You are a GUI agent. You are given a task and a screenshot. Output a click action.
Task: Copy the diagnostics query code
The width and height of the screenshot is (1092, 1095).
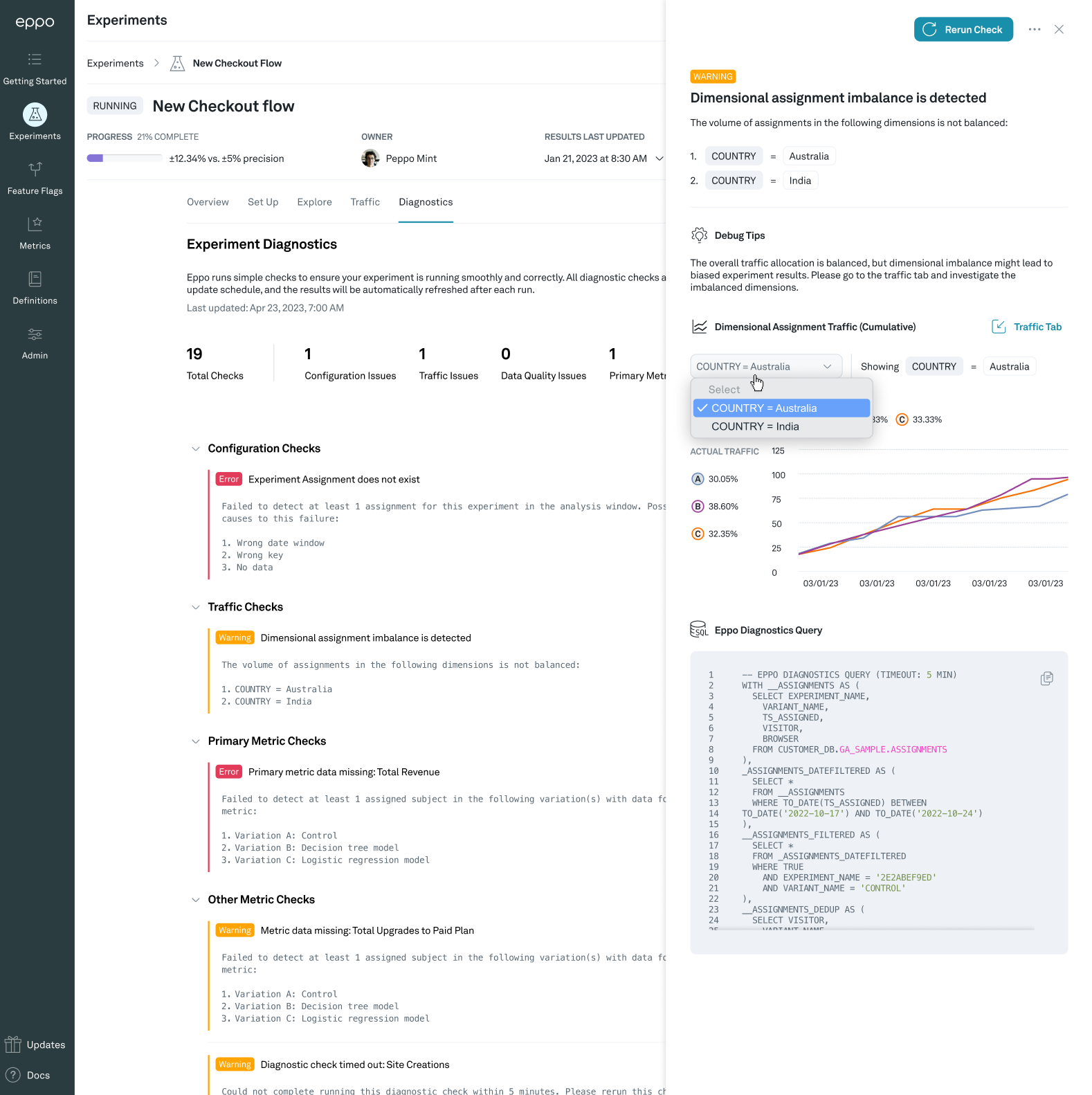tap(1046, 678)
